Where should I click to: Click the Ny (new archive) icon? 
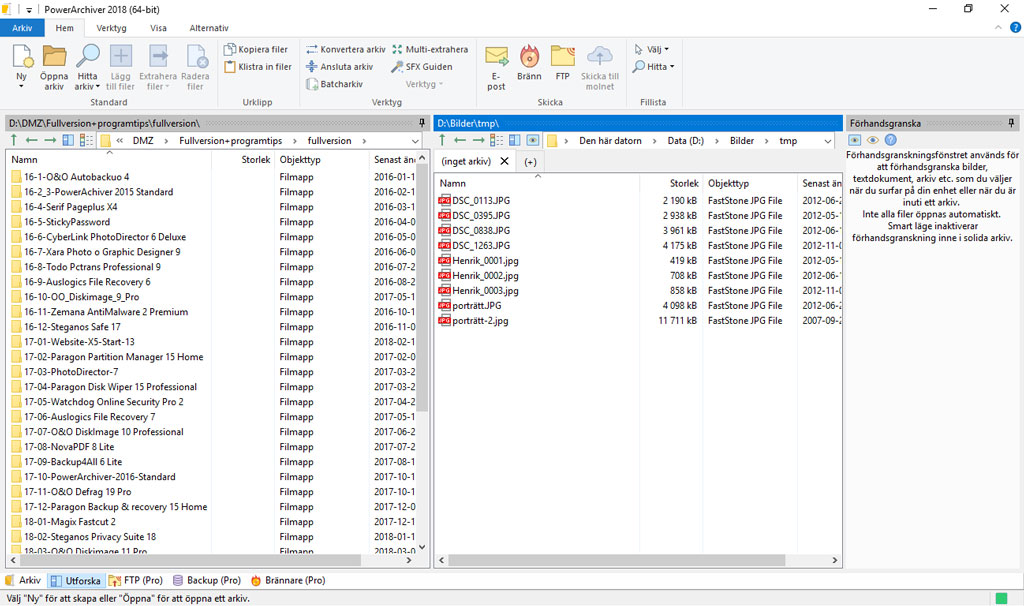[x=22, y=57]
